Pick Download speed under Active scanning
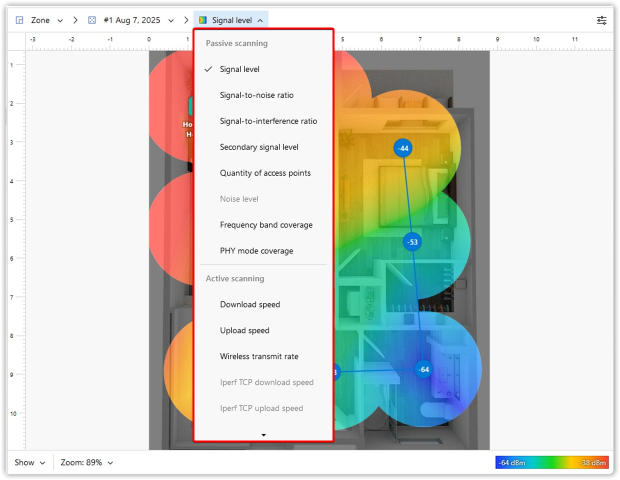The height and width of the screenshot is (480, 620). 250,304
